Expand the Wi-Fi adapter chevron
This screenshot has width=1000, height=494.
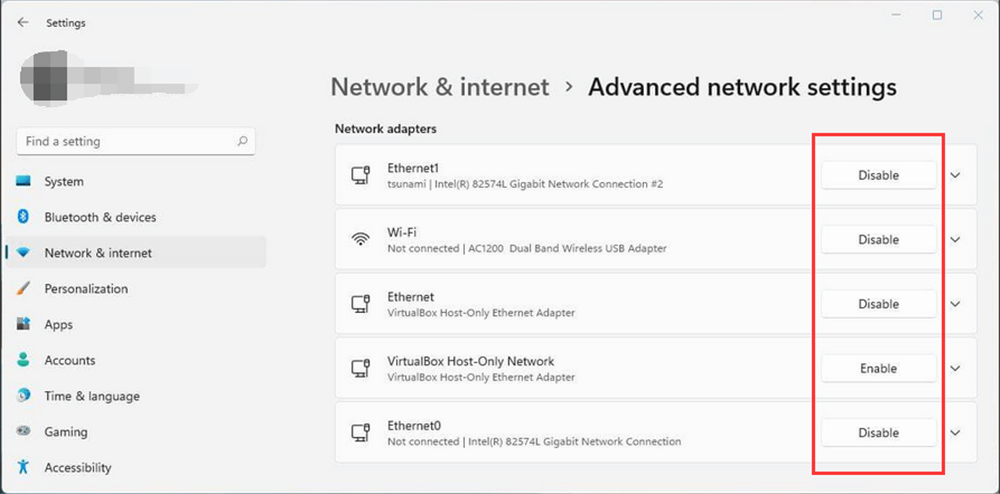[x=955, y=240]
